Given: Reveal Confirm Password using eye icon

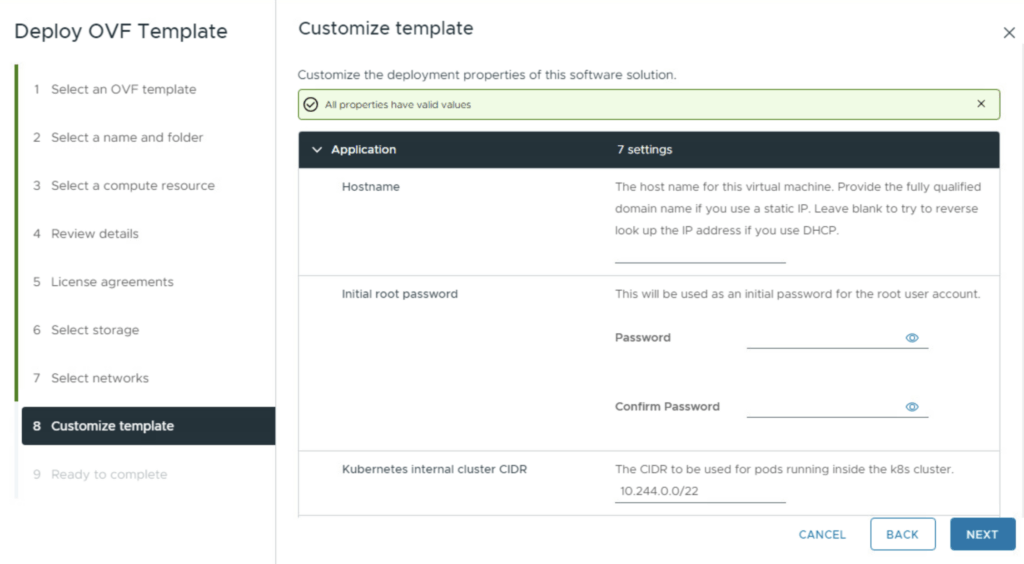Looking at the screenshot, I should pyautogui.click(x=912, y=407).
